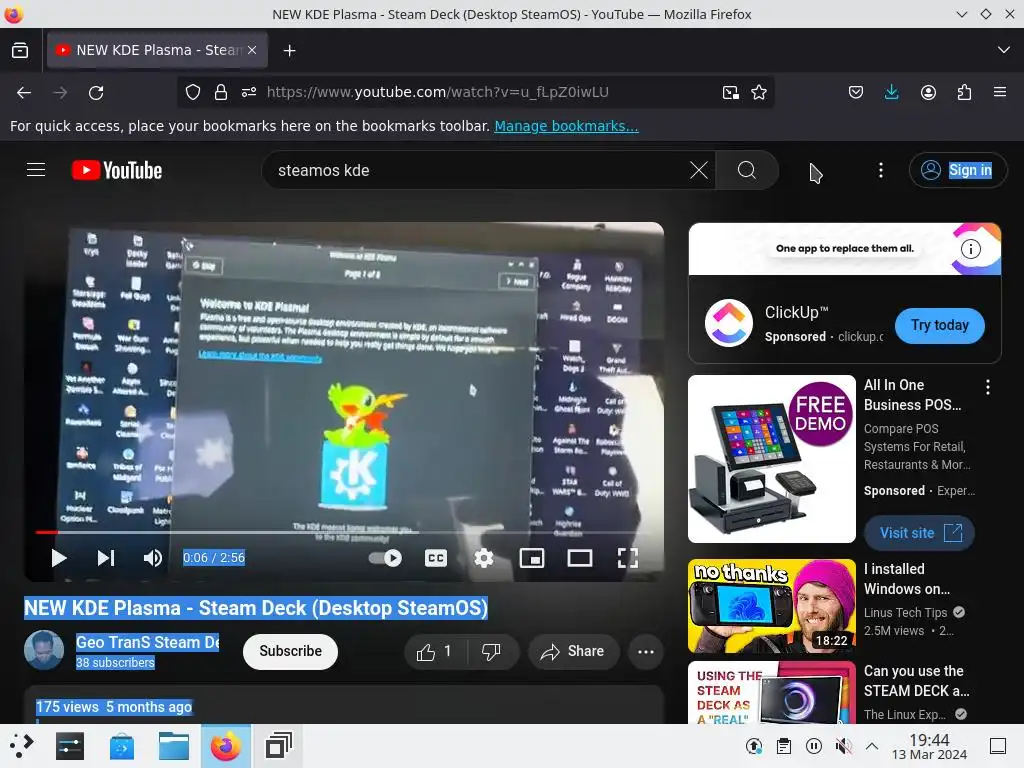Toggle the autoplay switch

click(385, 558)
